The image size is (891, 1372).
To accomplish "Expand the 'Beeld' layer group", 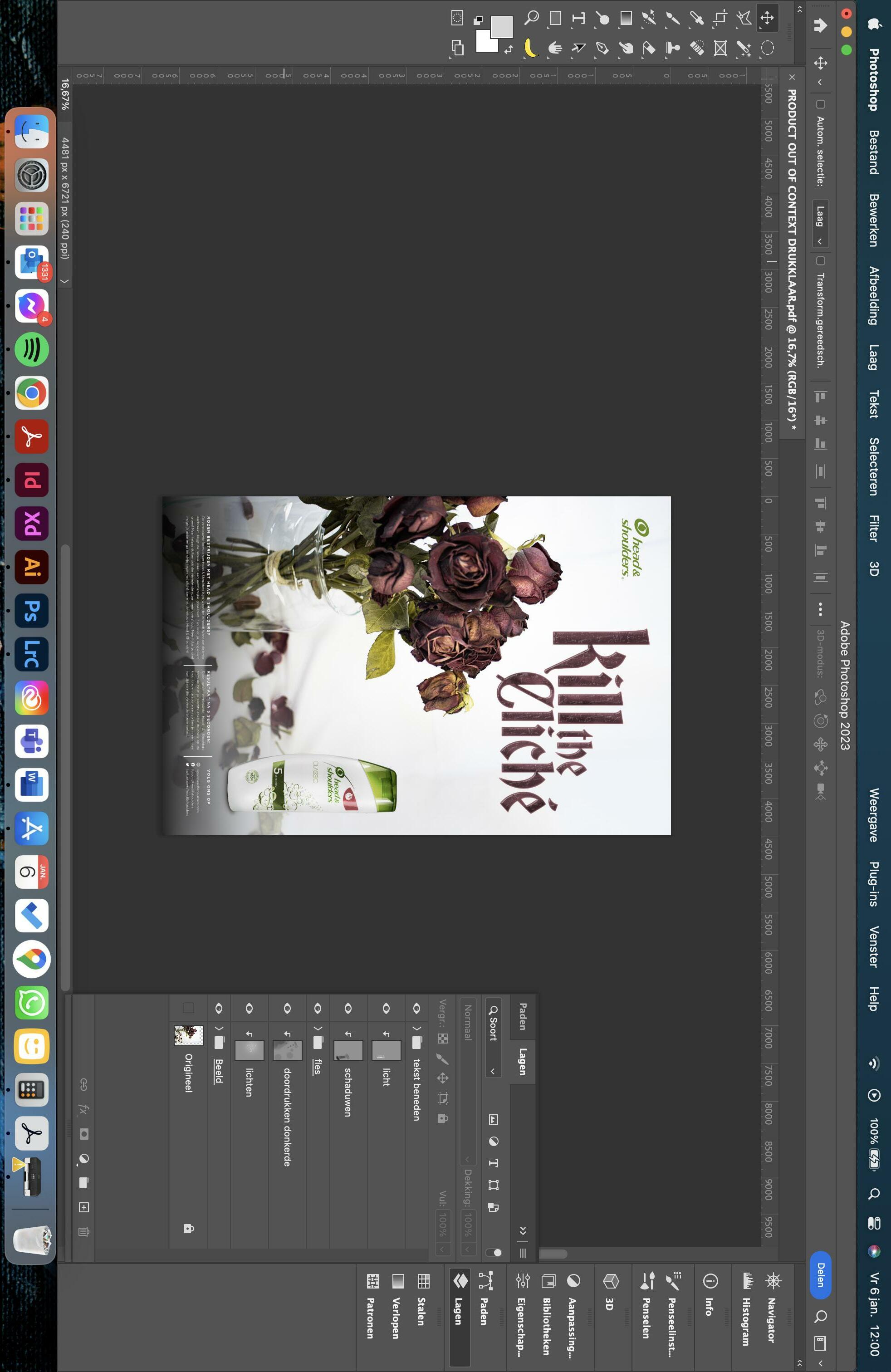I will coord(218,1029).
